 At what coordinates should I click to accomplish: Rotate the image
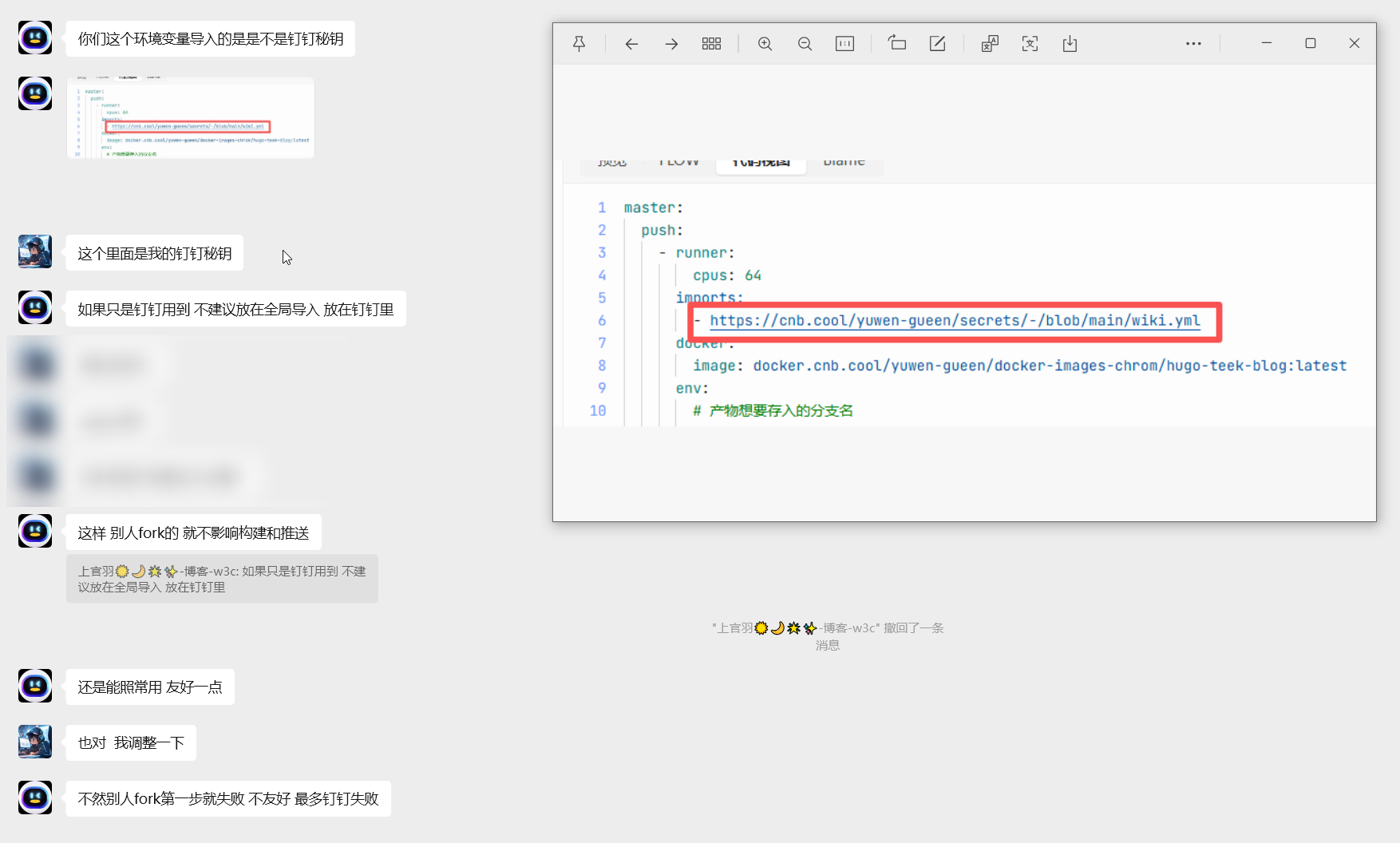[897, 44]
